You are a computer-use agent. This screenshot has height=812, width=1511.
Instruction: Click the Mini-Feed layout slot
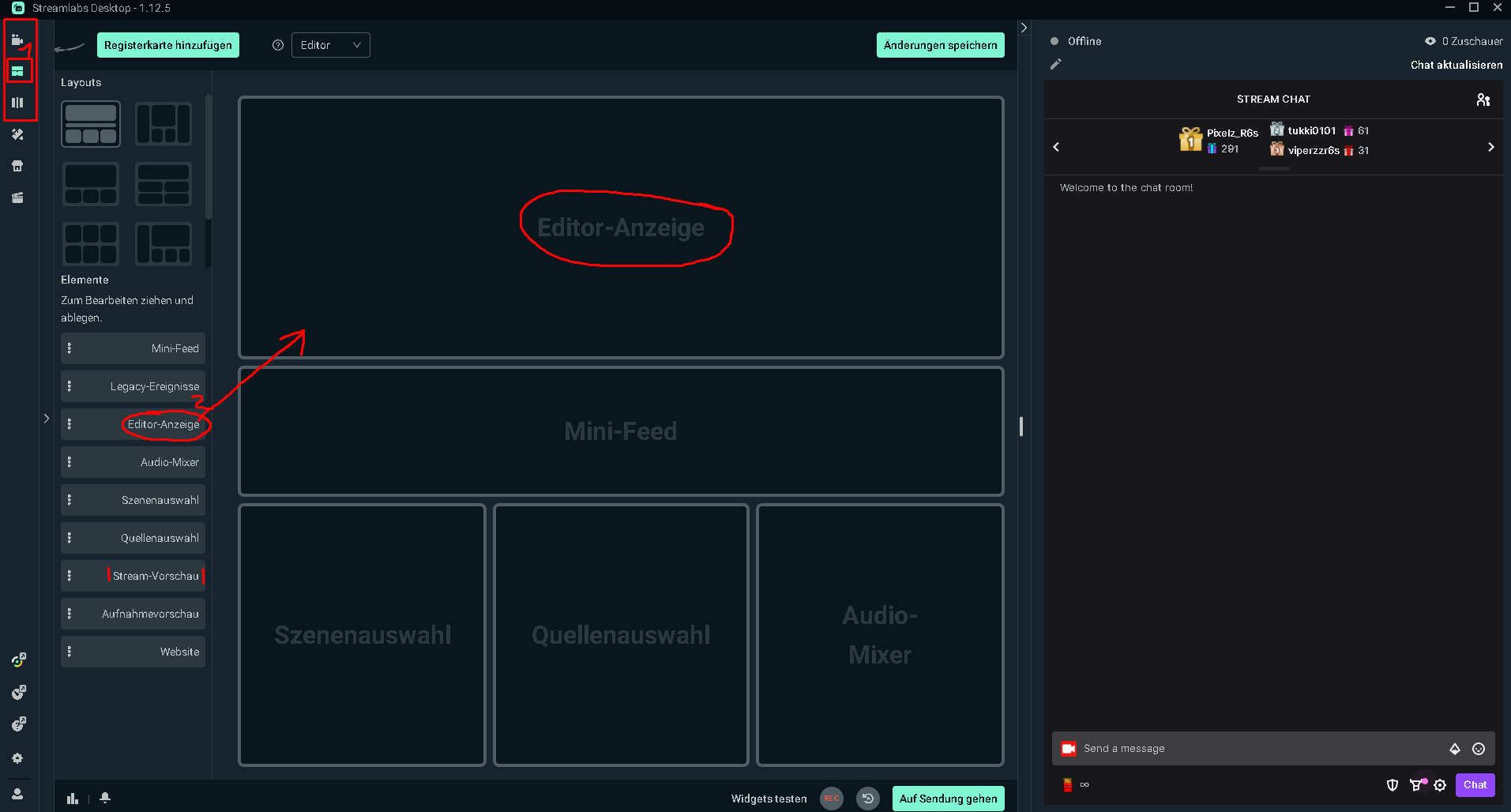point(621,431)
